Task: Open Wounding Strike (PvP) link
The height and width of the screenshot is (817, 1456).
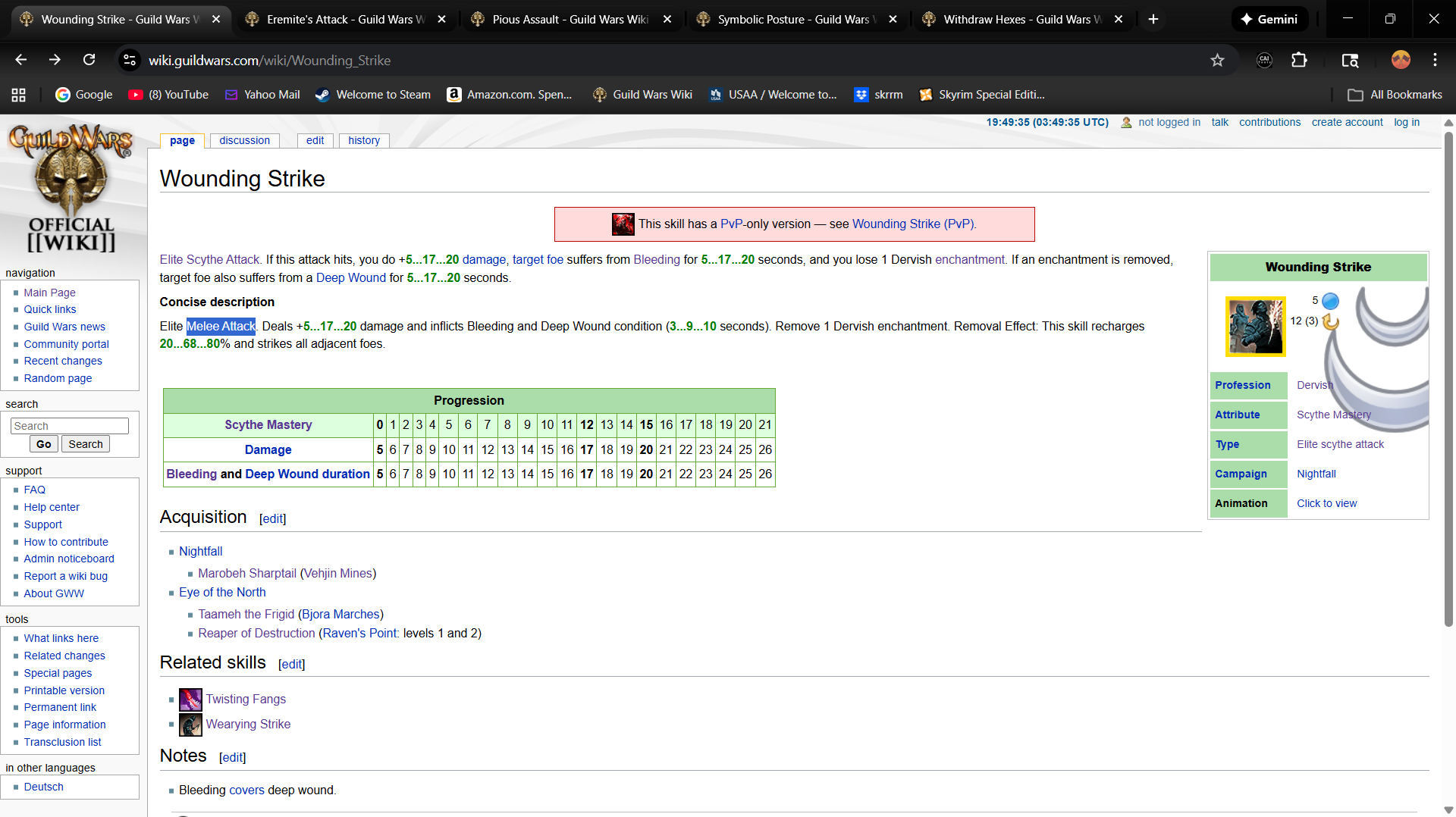Action: (x=914, y=224)
